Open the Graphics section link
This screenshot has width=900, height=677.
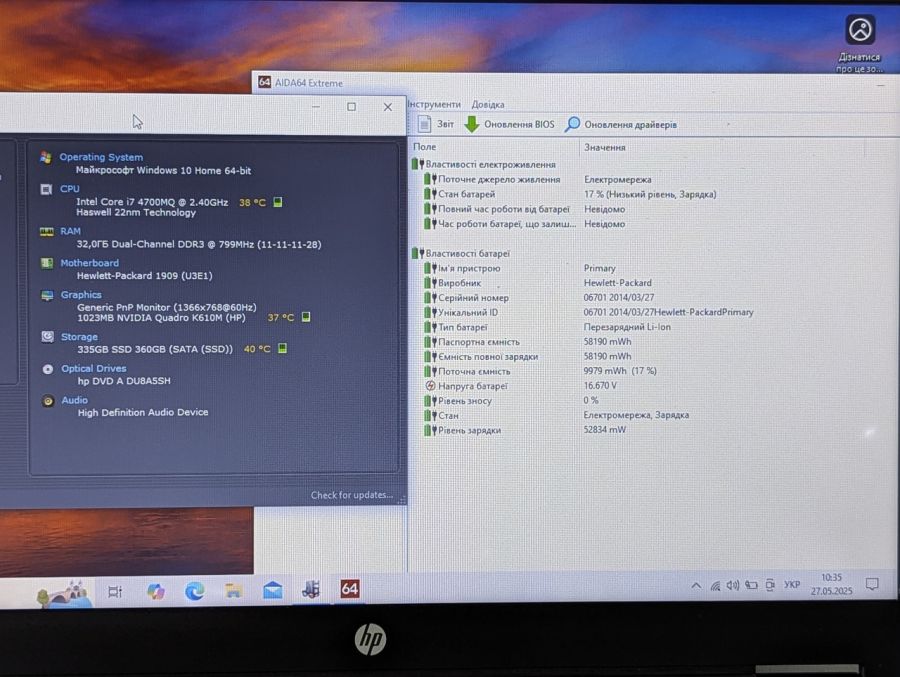tap(81, 295)
